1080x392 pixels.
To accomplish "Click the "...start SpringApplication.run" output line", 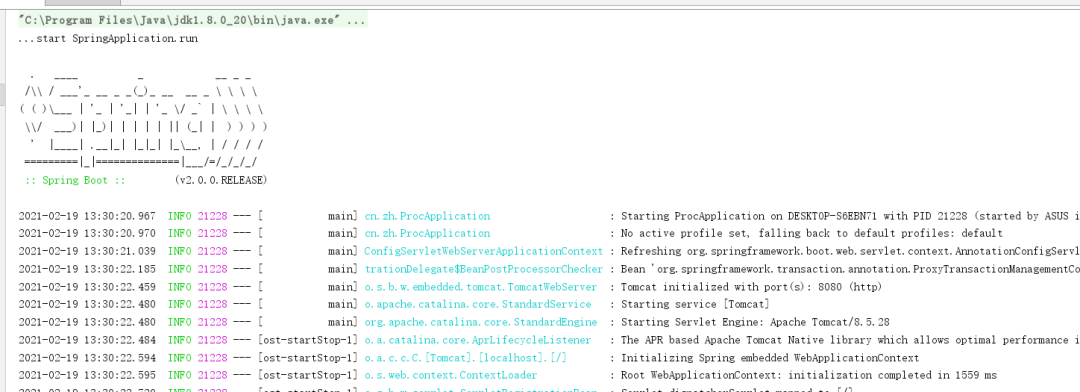I will [x=108, y=39].
